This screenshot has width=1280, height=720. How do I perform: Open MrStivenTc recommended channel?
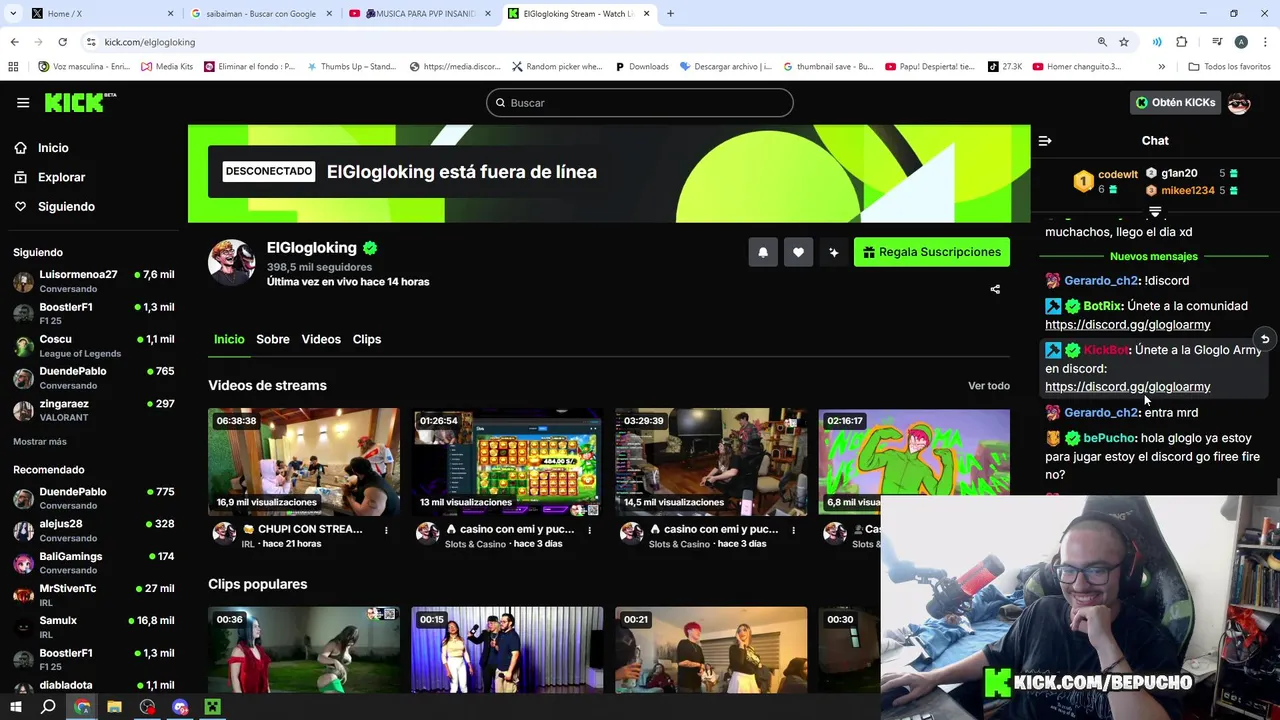click(x=94, y=595)
